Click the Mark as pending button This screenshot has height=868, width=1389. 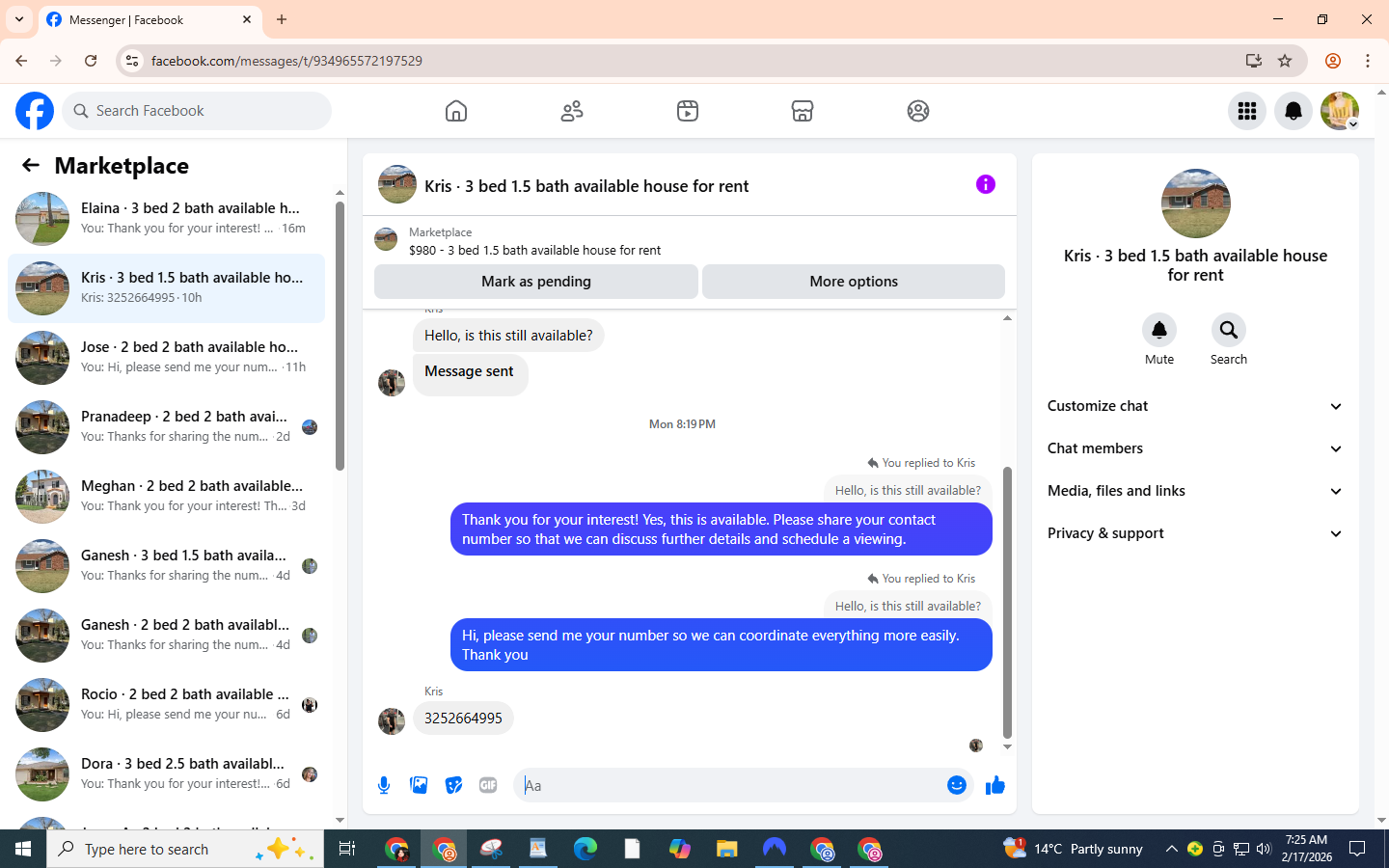pyautogui.click(x=536, y=282)
